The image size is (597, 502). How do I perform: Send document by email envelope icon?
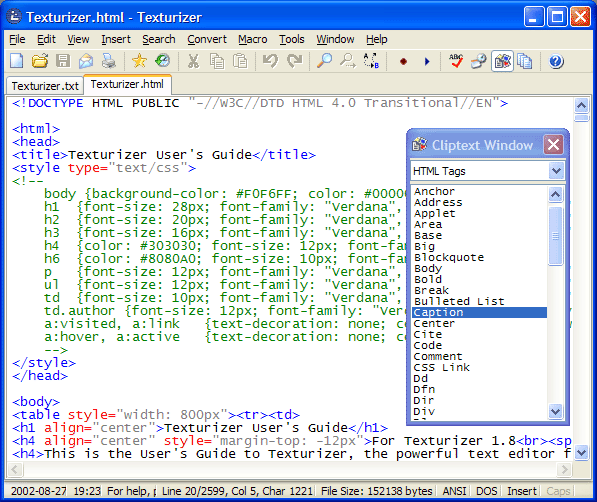(x=86, y=61)
